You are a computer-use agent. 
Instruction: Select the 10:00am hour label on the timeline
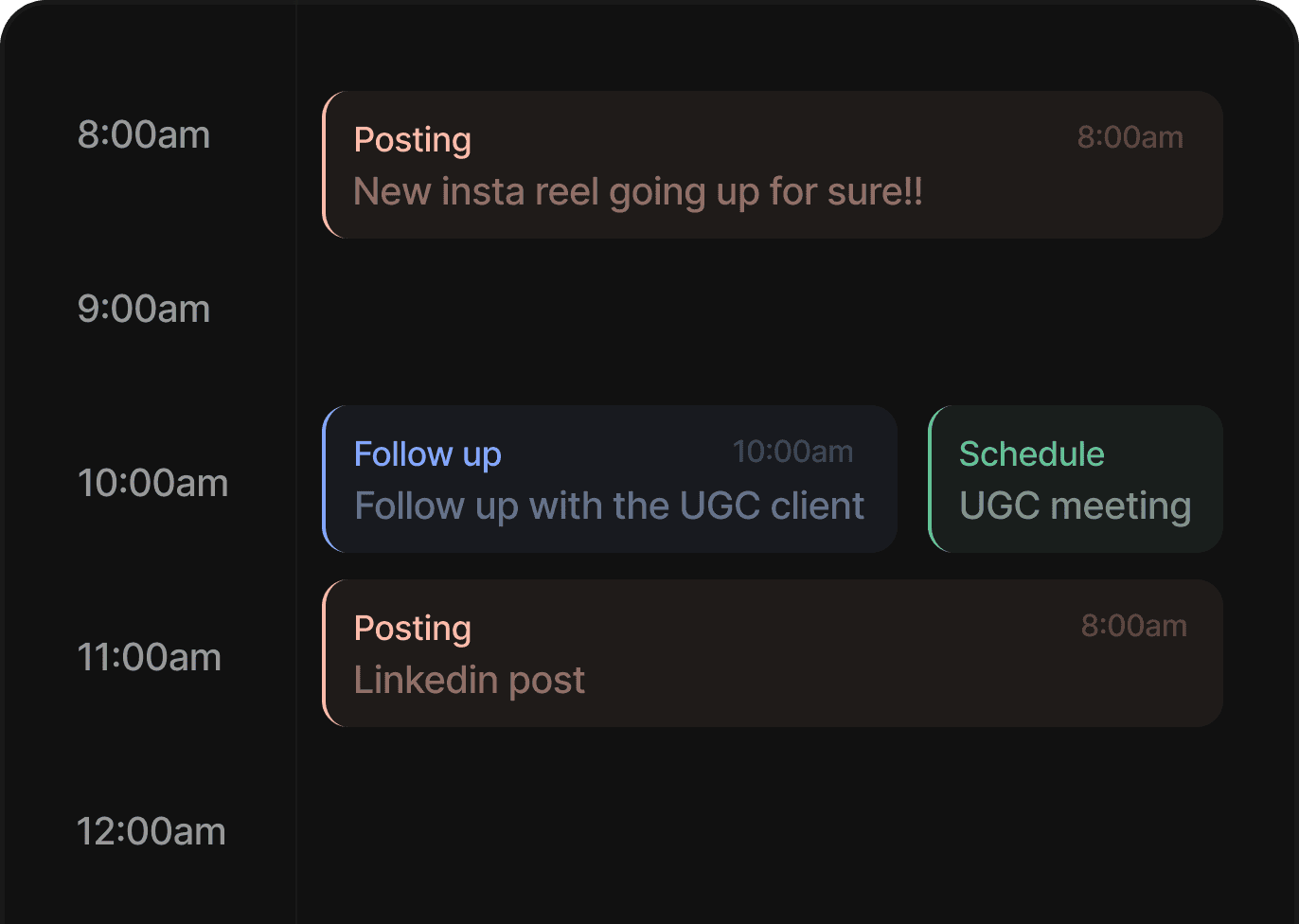pos(152,483)
